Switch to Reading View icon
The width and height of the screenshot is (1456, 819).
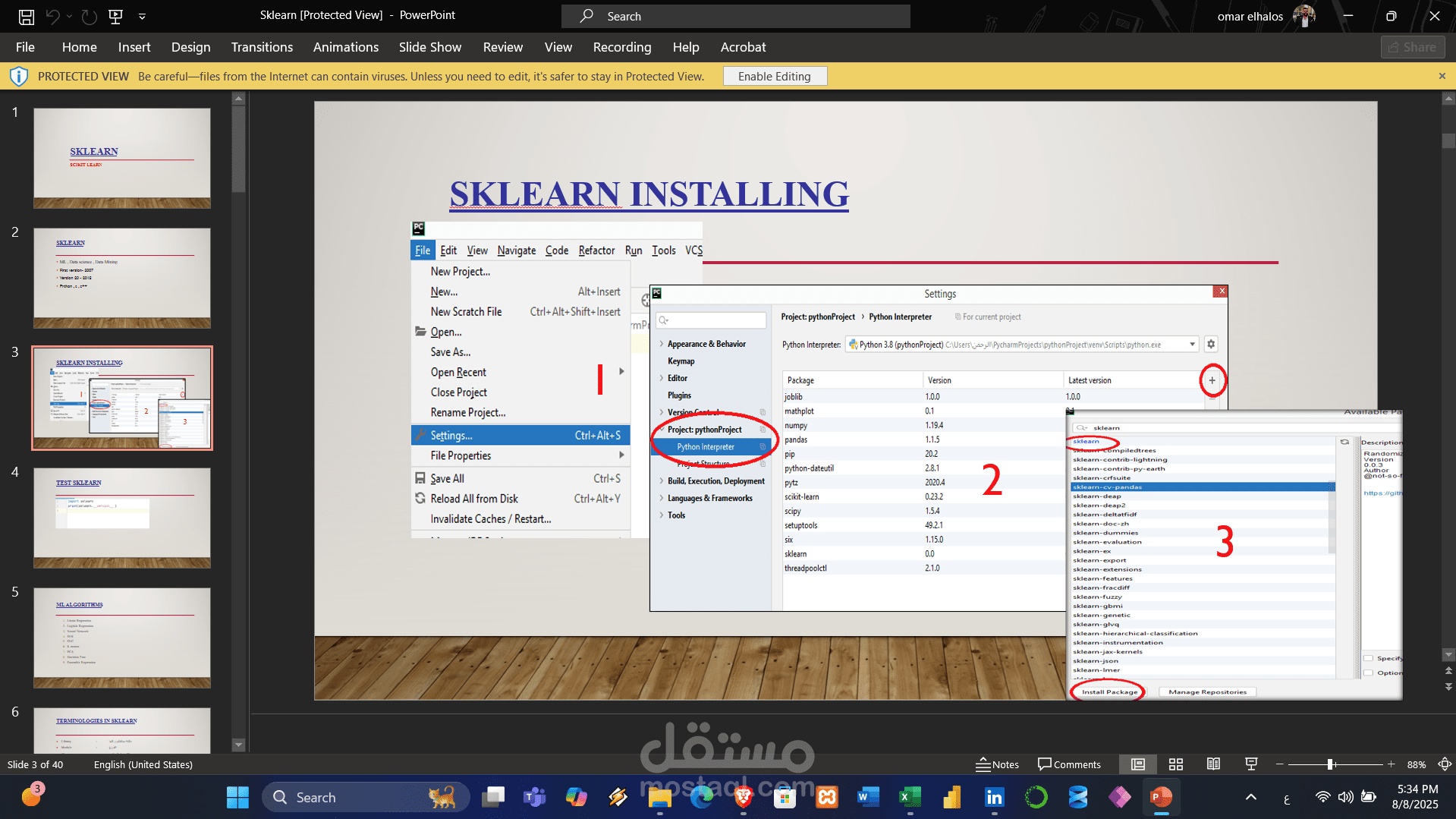coord(1213,764)
